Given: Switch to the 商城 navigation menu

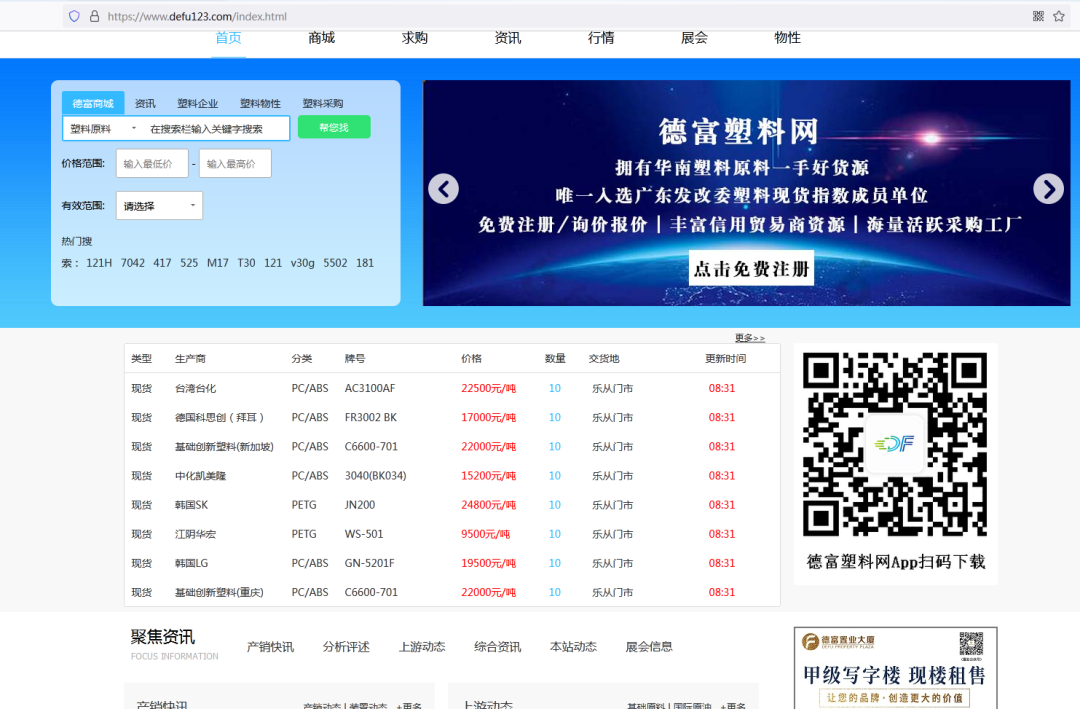Looking at the screenshot, I should (321, 37).
